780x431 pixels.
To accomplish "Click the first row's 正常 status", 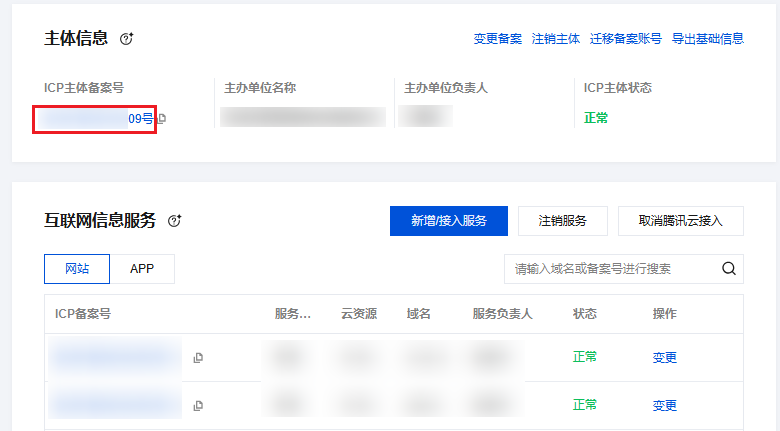I will [x=585, y=357].
